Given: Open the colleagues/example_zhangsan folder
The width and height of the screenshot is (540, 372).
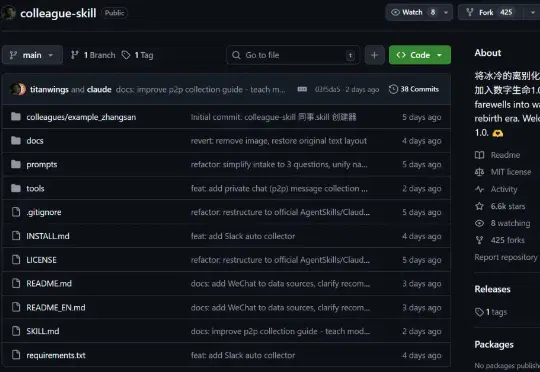Looking at the screenshot, I should click(81, 117).
